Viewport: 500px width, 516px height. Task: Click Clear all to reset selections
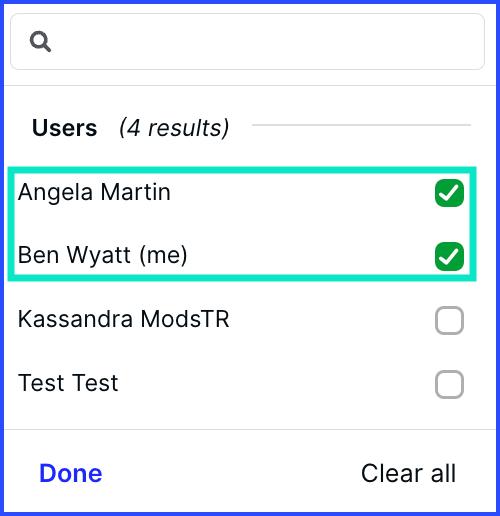(x=408, y=473)
